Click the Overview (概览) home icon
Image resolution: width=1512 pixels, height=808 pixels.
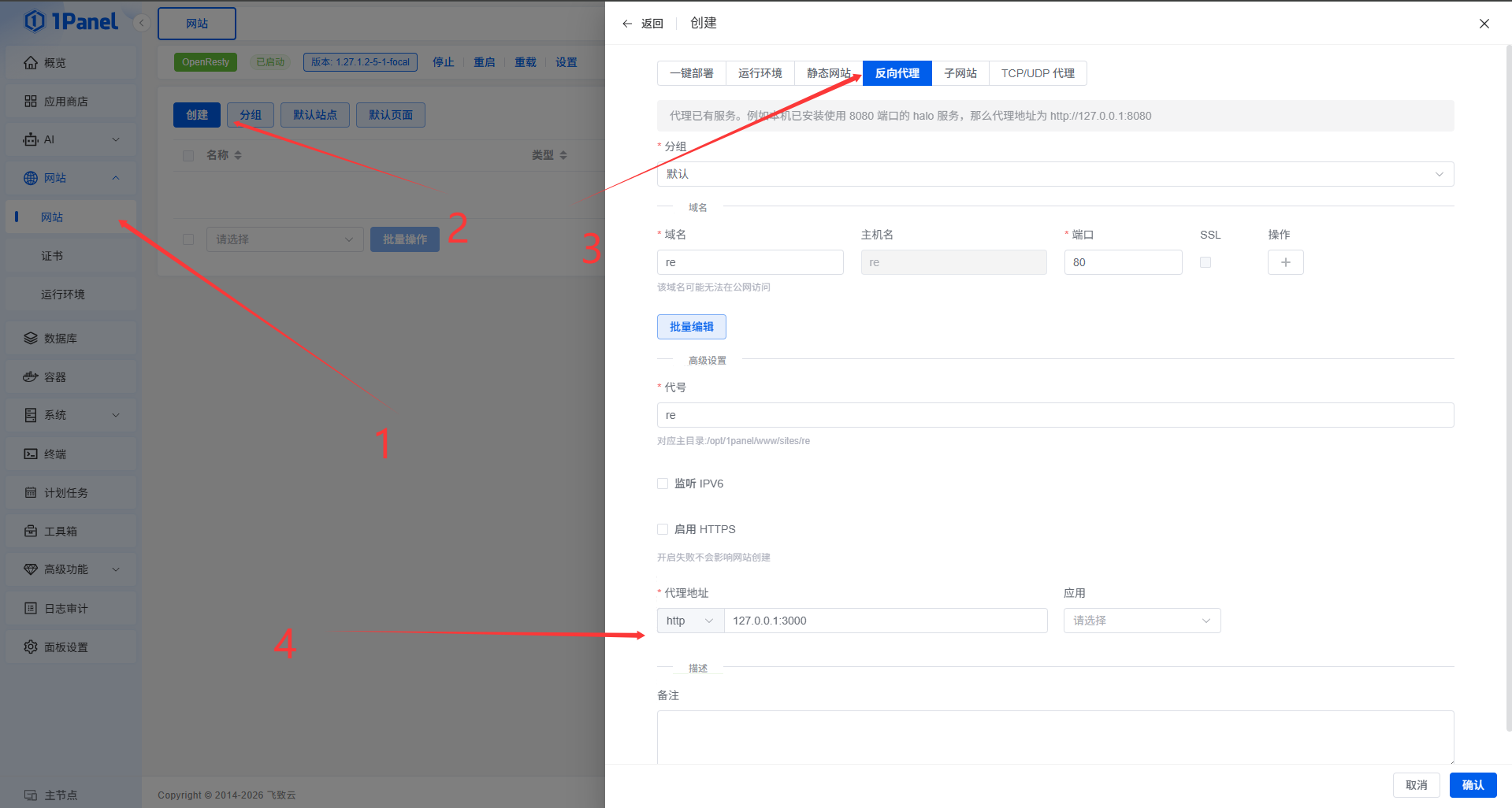point(31,63)
